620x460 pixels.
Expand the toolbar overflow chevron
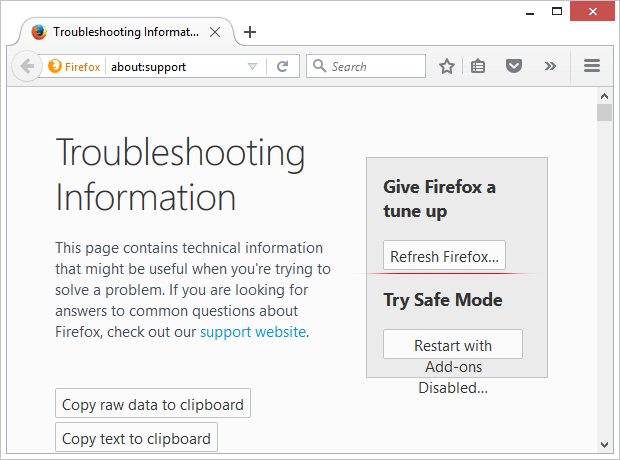tap(550, 66)
